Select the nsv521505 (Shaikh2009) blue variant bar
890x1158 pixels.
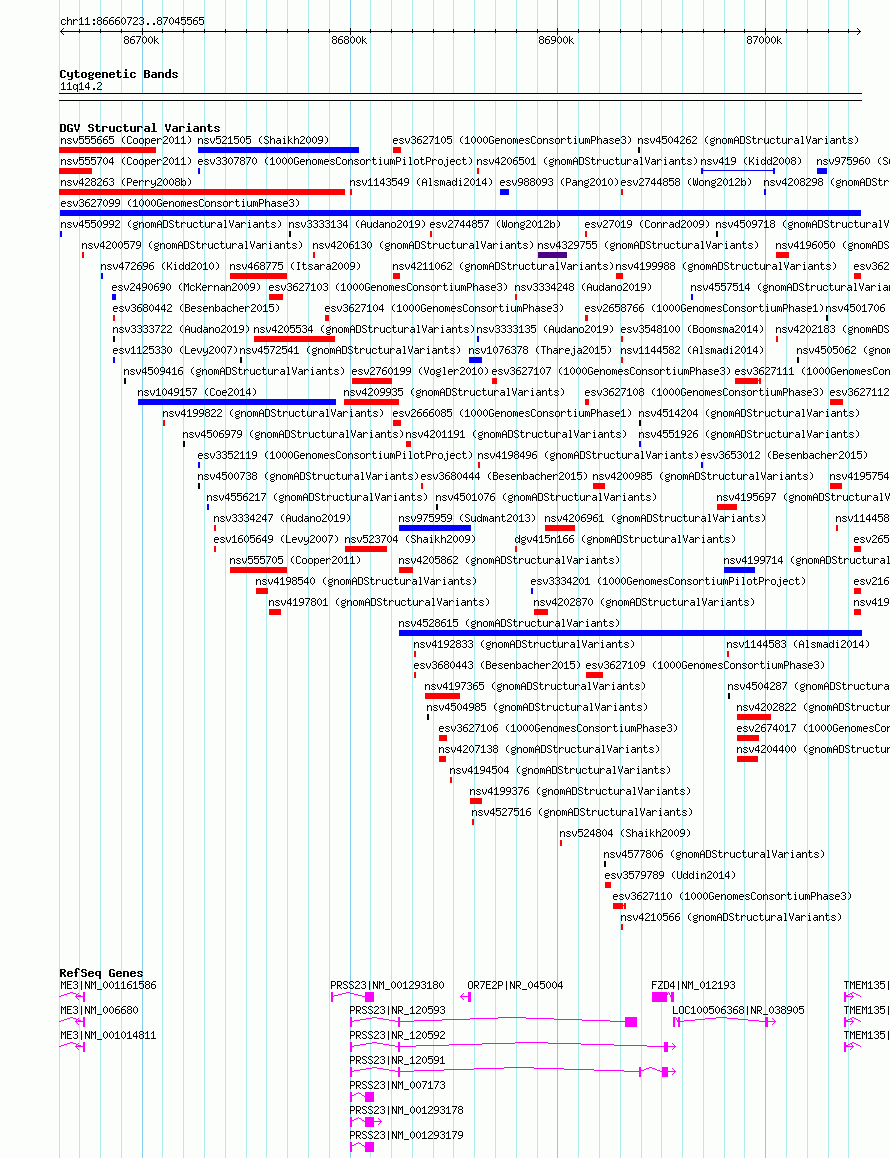click(x=278, y=150)
